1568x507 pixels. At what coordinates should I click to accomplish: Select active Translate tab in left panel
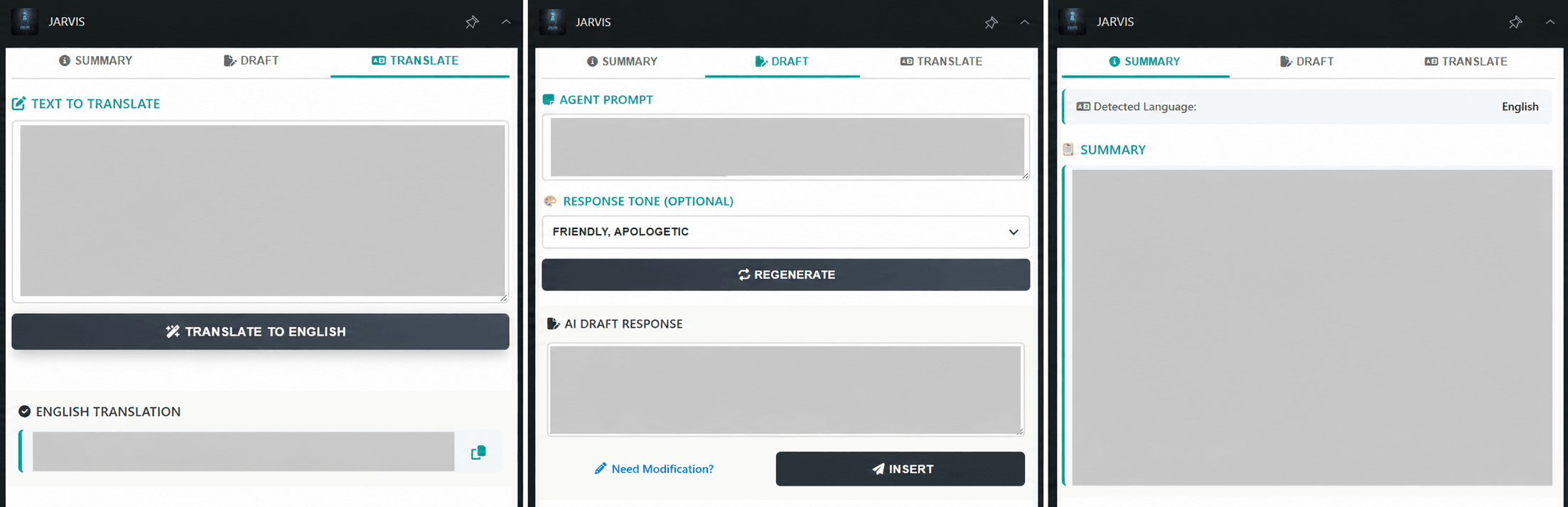(419, 61)
